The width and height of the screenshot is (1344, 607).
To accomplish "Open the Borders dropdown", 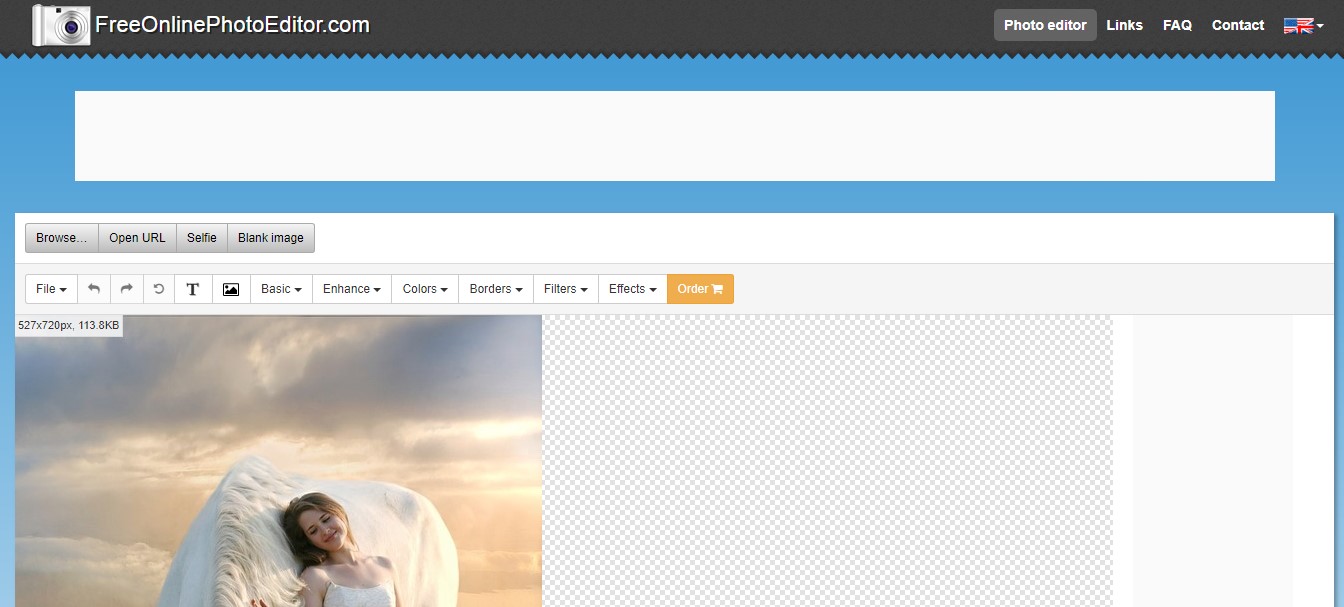I will pos(496,289).
